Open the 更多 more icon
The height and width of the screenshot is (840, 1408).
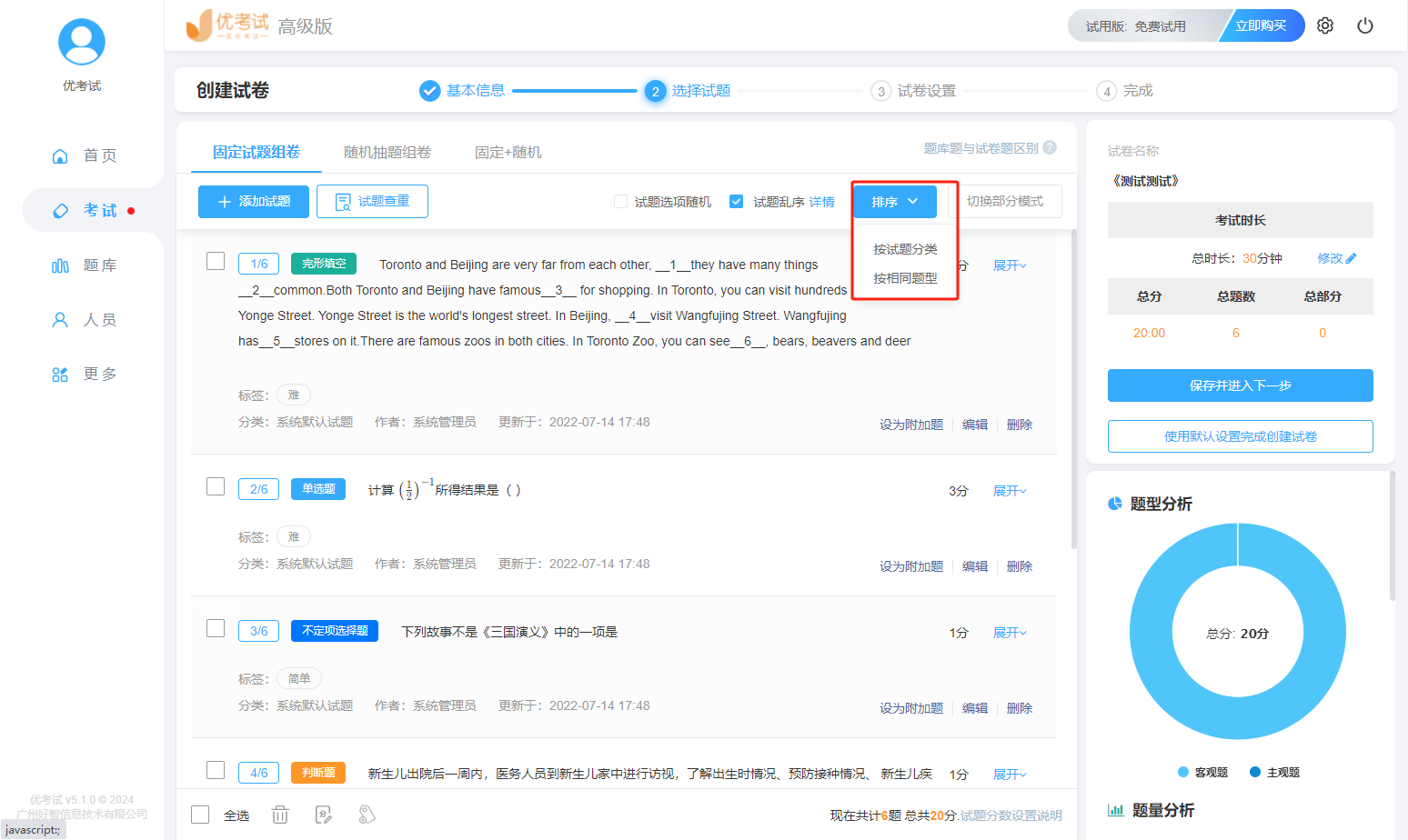click(x=60, y=375)
